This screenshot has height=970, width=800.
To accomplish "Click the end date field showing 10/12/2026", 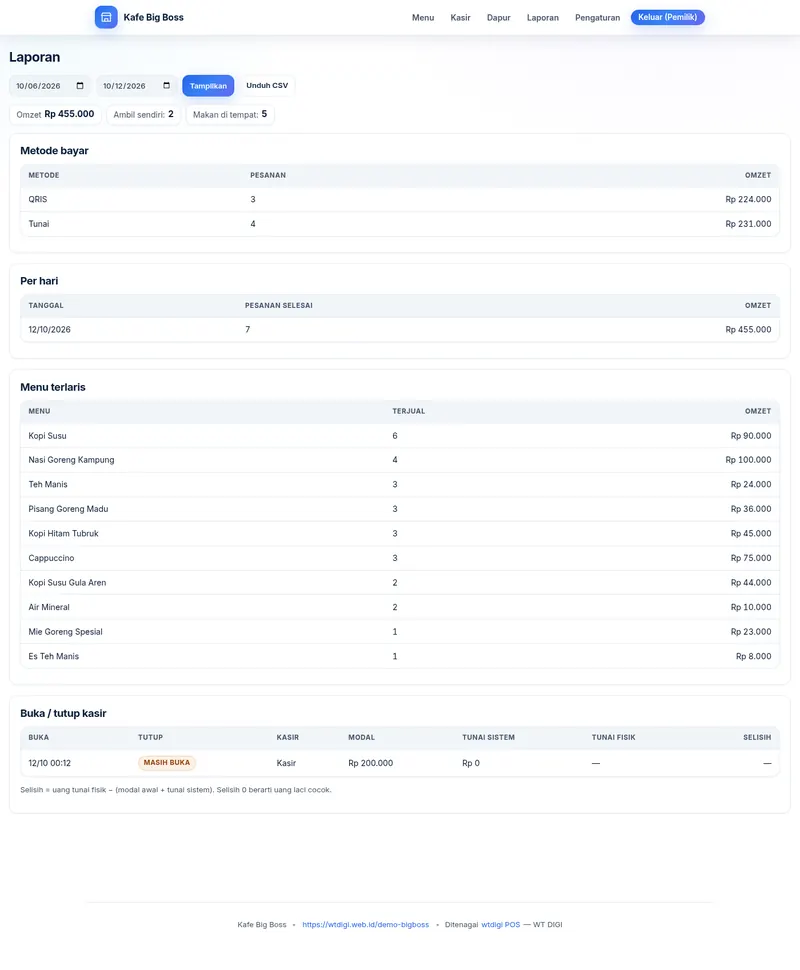I will tap(137, 86).
